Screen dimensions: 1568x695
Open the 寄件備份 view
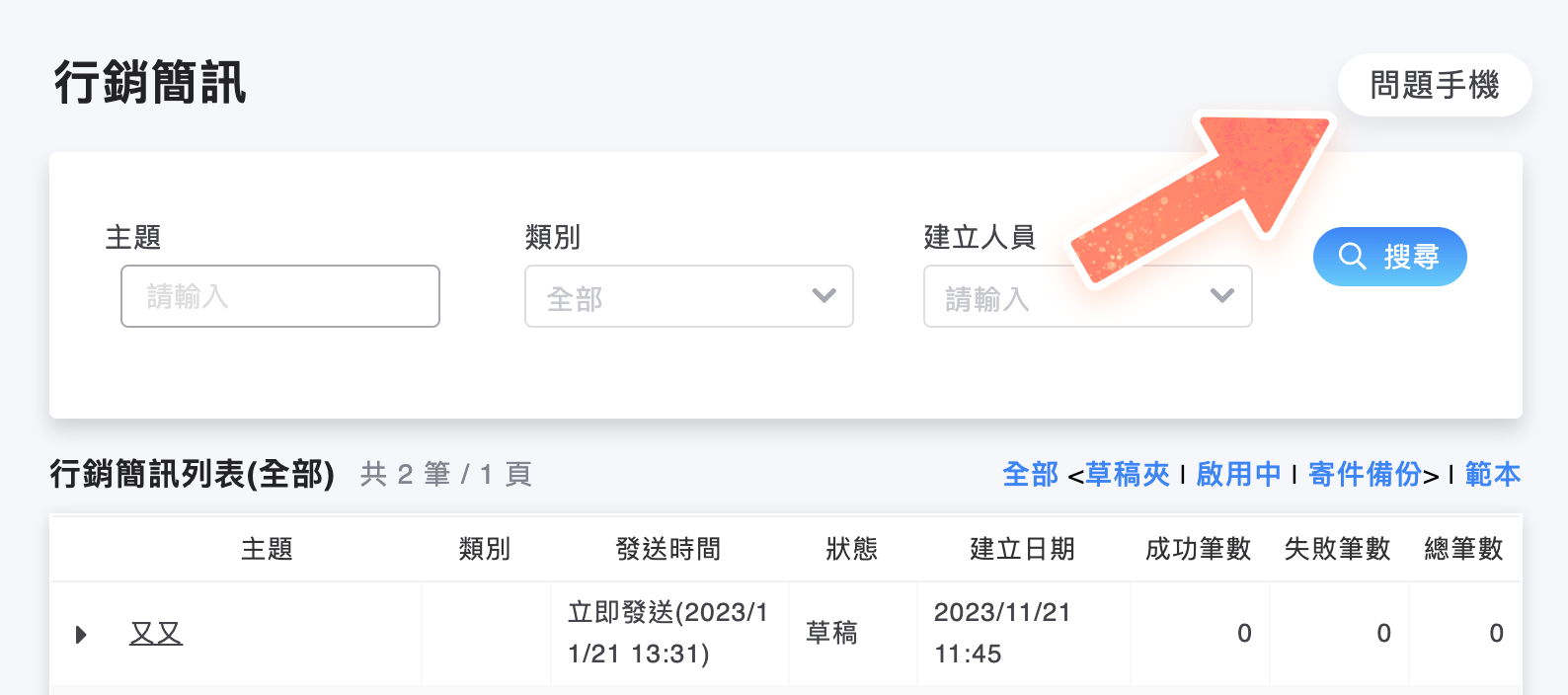tap(1367, 475)
